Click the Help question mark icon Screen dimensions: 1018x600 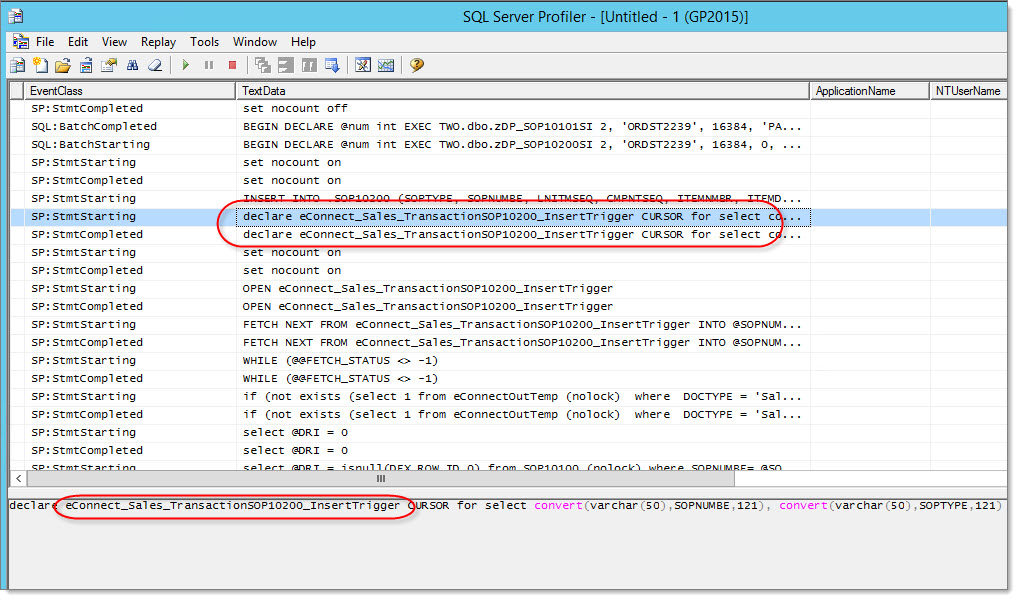point(417,65)
